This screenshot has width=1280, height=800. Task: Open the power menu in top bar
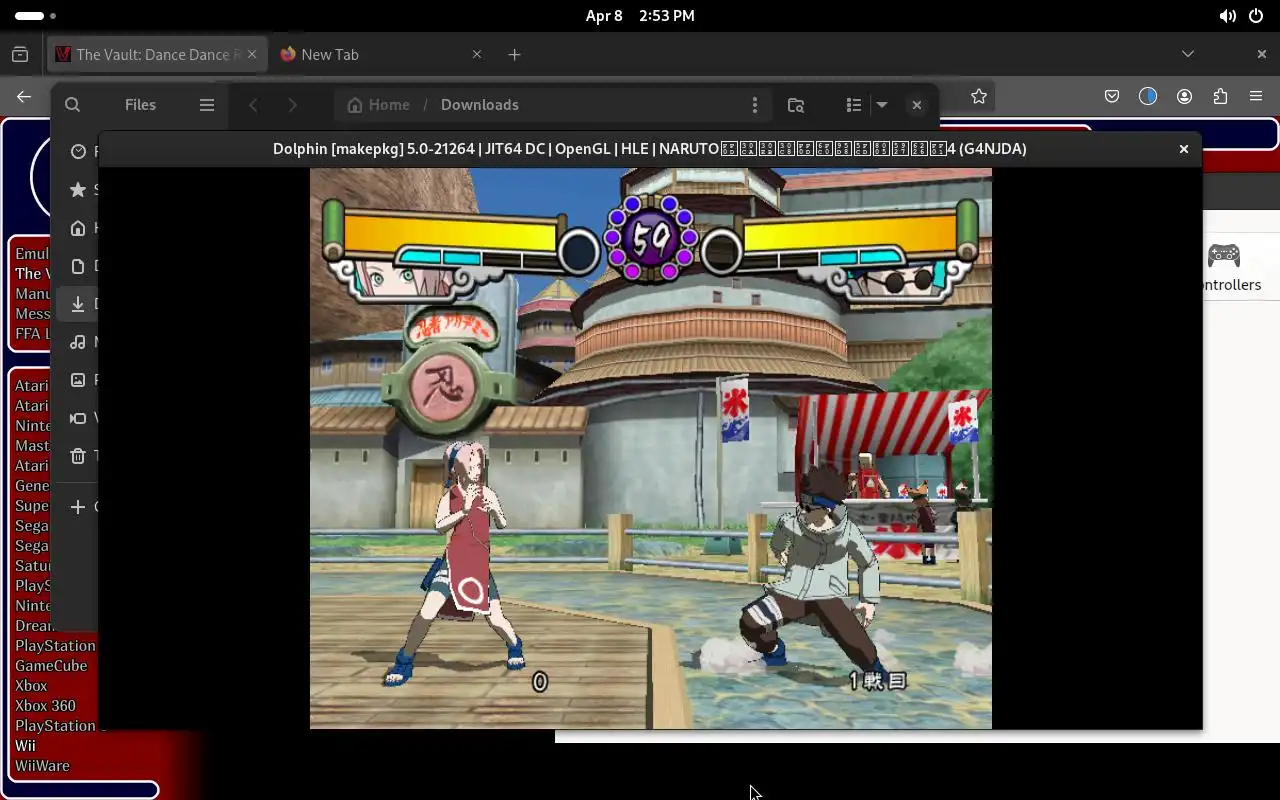(x=1256, y=16)
